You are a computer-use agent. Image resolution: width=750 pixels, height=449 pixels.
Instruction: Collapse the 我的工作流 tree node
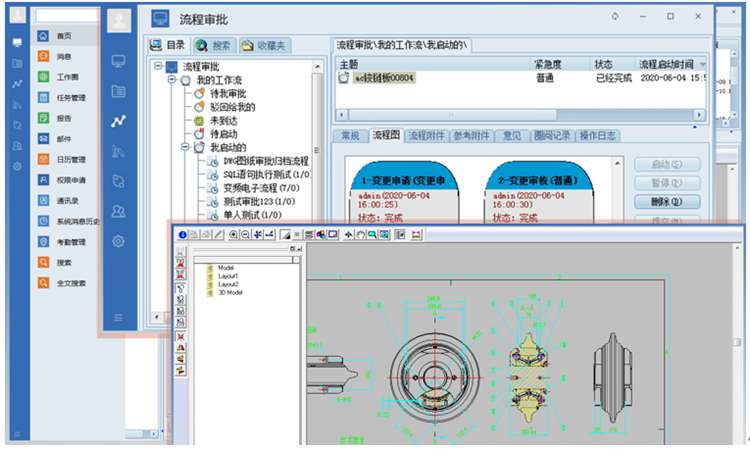click(x=172, y=80)
